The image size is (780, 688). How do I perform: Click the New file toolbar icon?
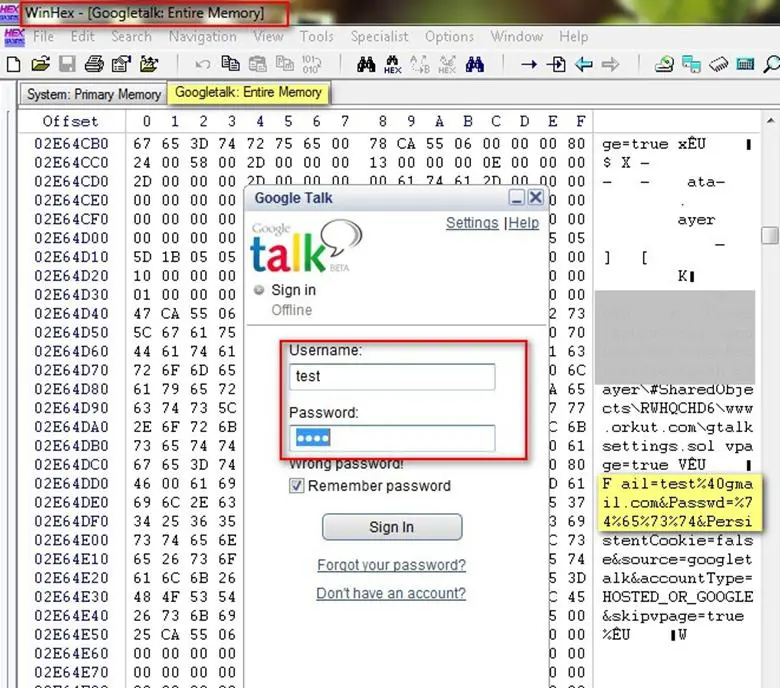click(x=13, y=64)
